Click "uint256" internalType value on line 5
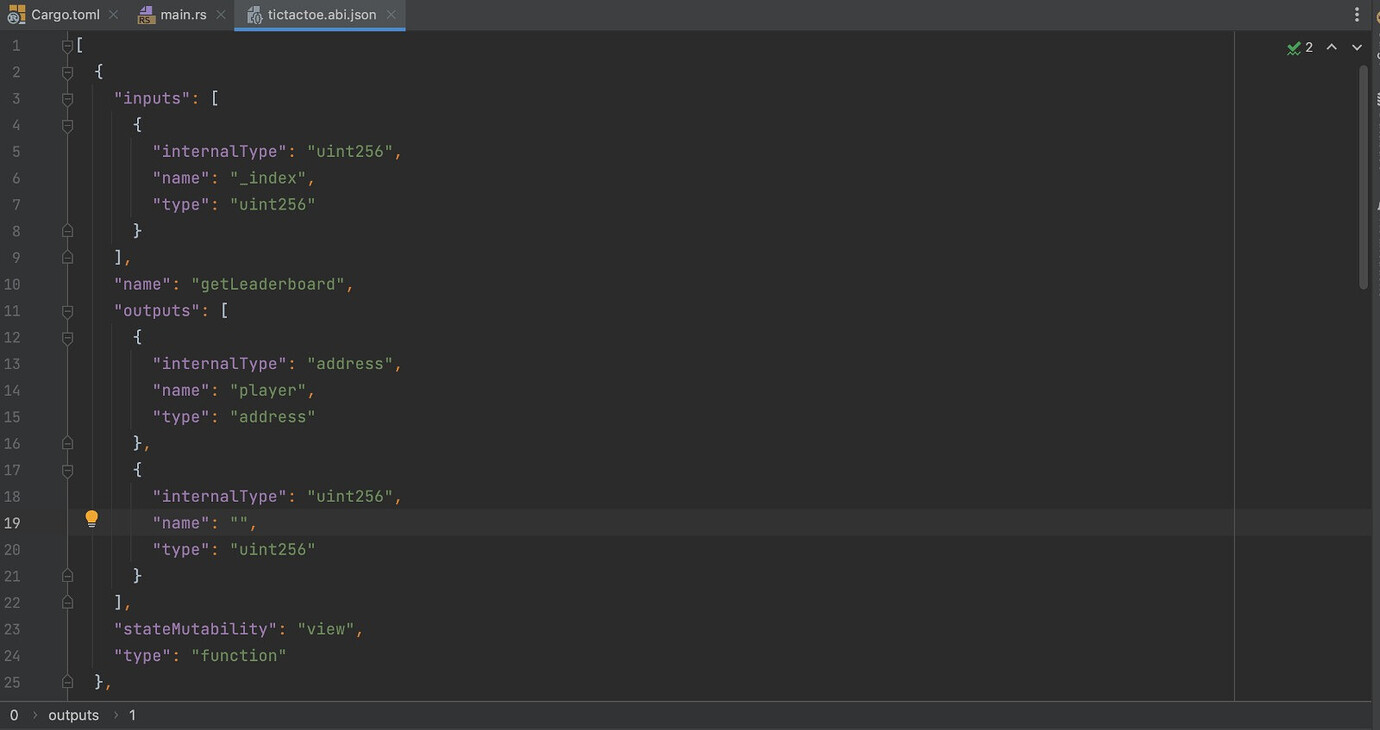1380x730 pixels. coord(350,151)
